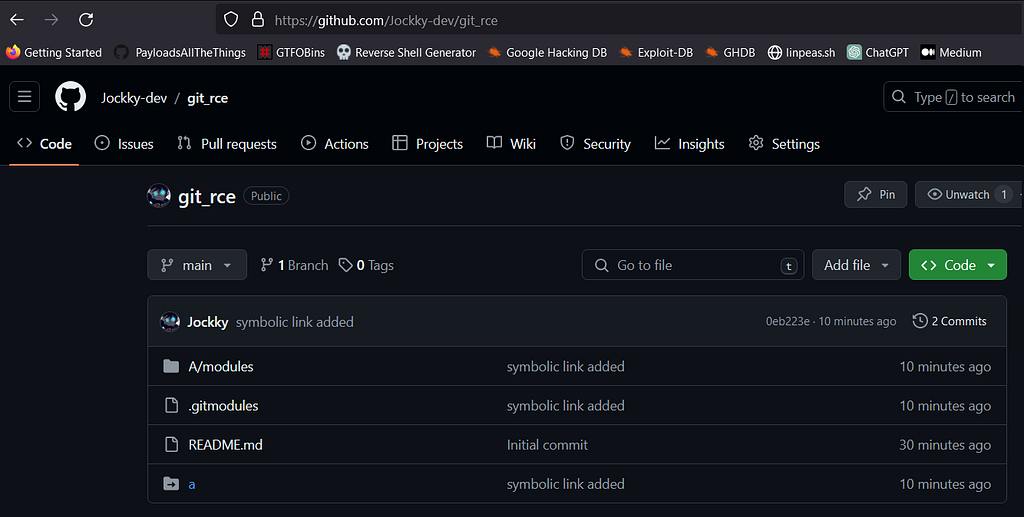Image resolution: width=1024 pixels, height=517 pixels.
Task: Open the README.md file
Action: pos(225,445)
